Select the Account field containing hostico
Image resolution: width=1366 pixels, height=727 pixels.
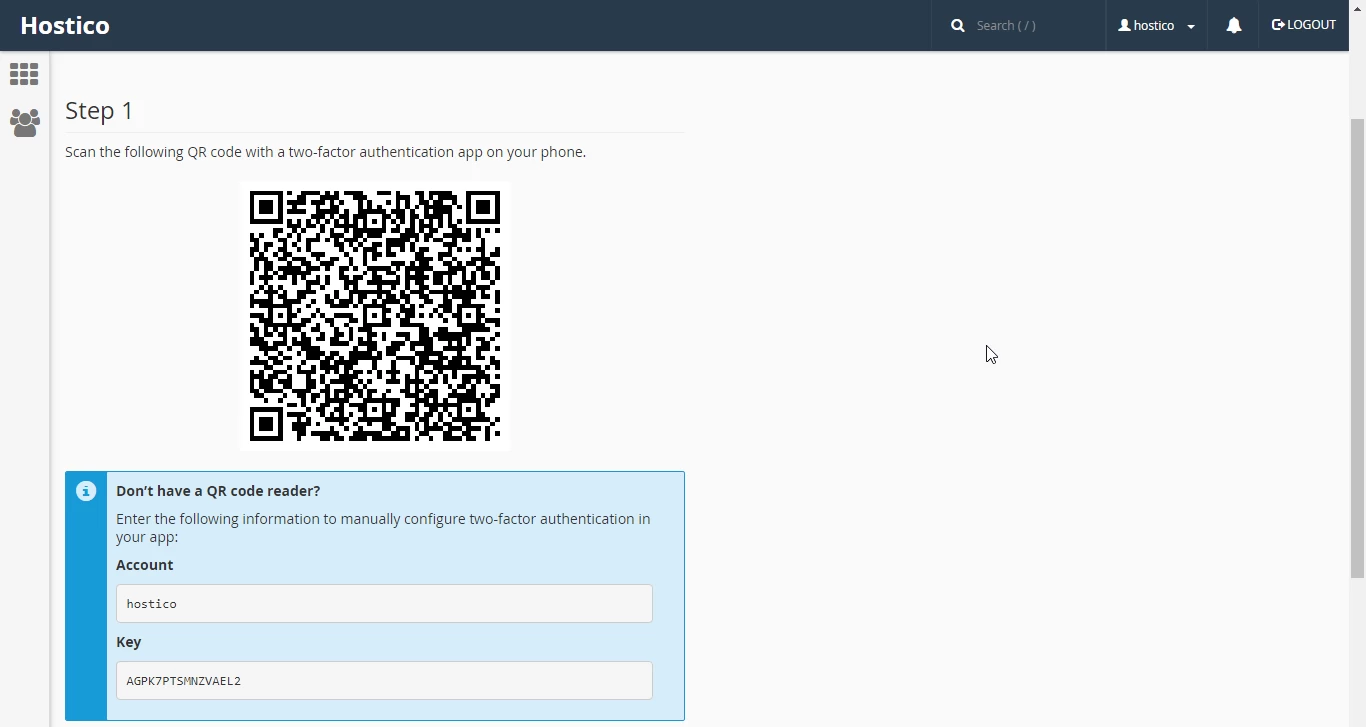(384, 603)
